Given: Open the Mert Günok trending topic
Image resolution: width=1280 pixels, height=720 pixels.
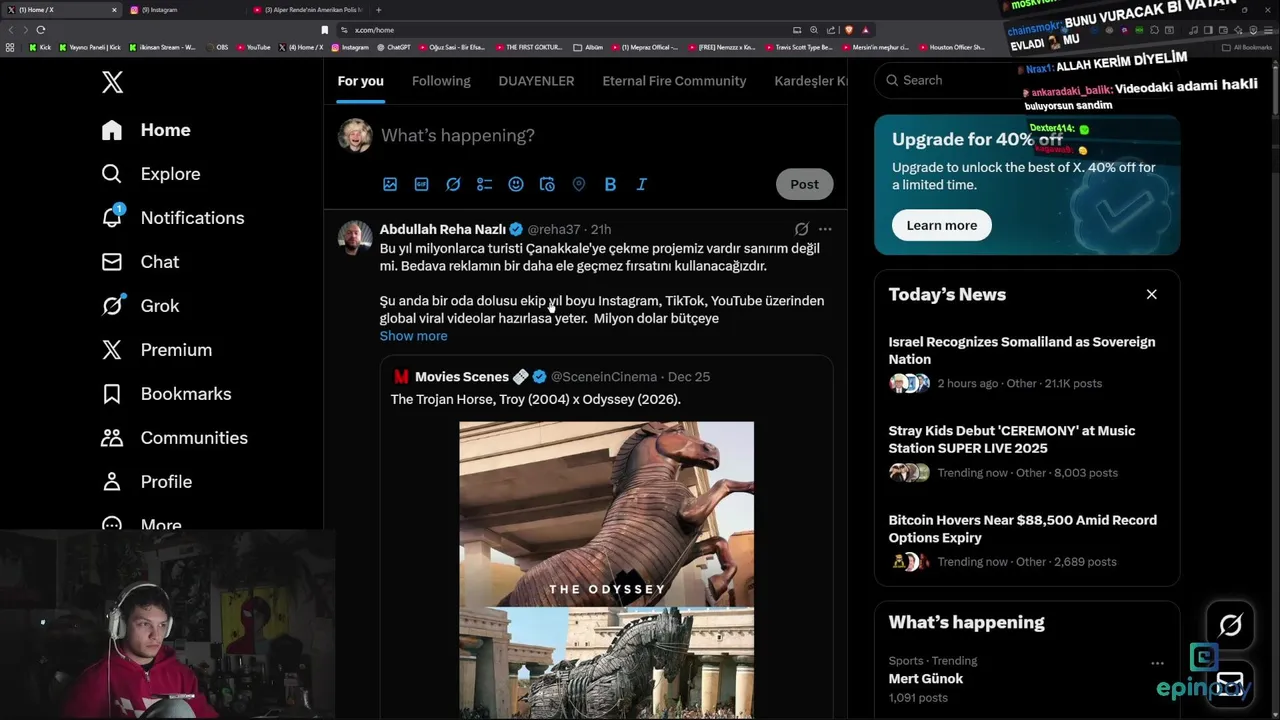Looking at the screenshot, I should click(925, 679).
